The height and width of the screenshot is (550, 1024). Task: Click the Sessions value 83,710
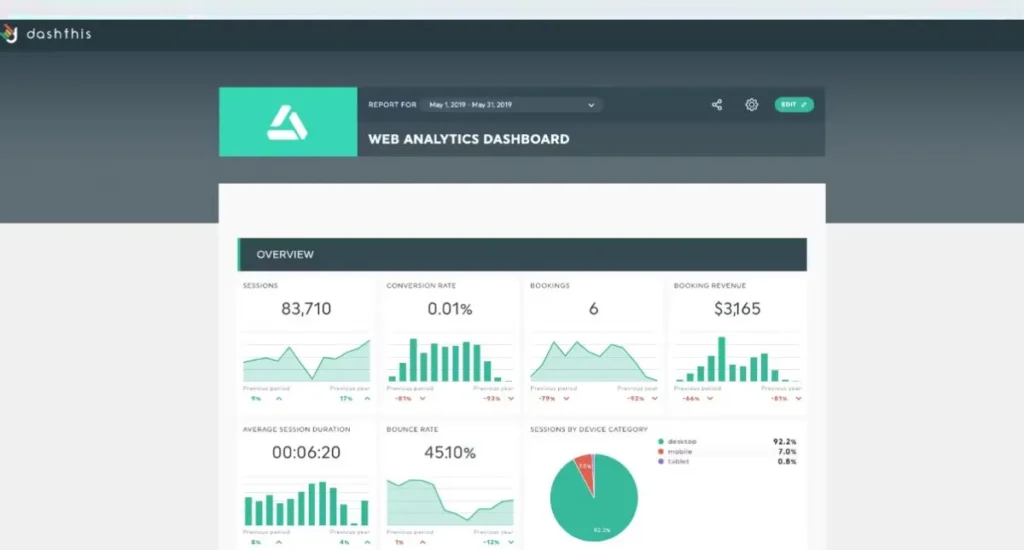305,309
